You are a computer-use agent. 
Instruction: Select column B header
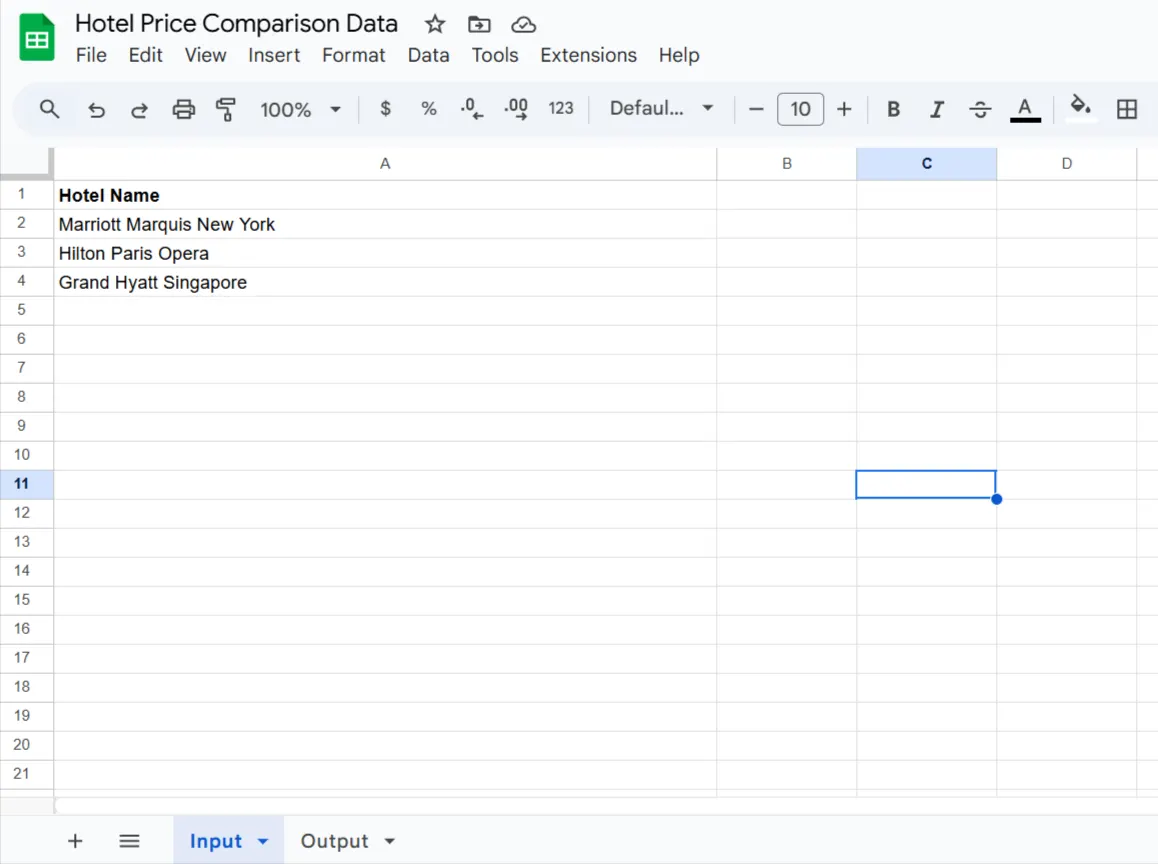(787, 164)
